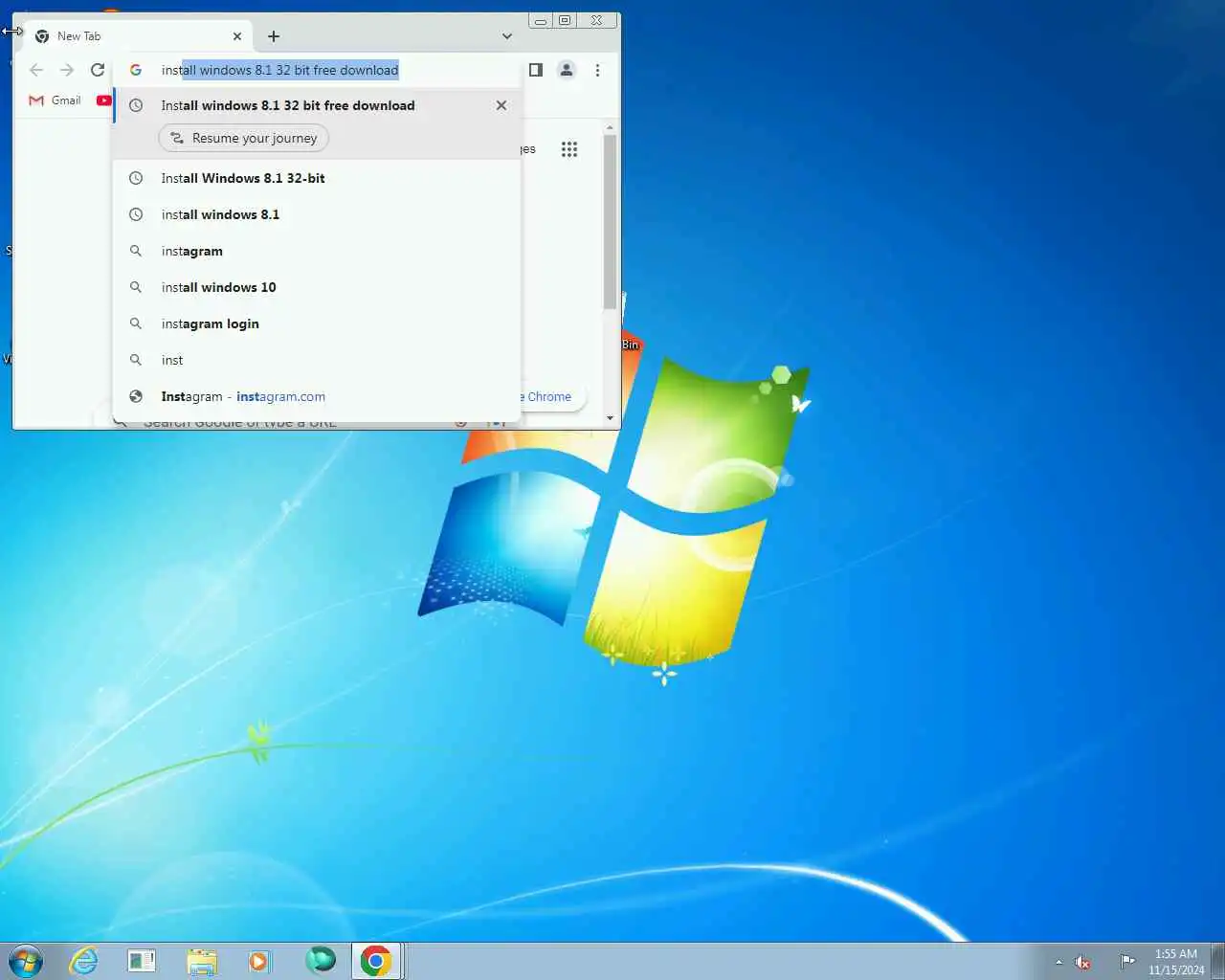Image resolution: width=1225 pixels, height=980 pixels.
Task: Click magnifier icon beside instagram login
Action: click(x=136, y=323)
